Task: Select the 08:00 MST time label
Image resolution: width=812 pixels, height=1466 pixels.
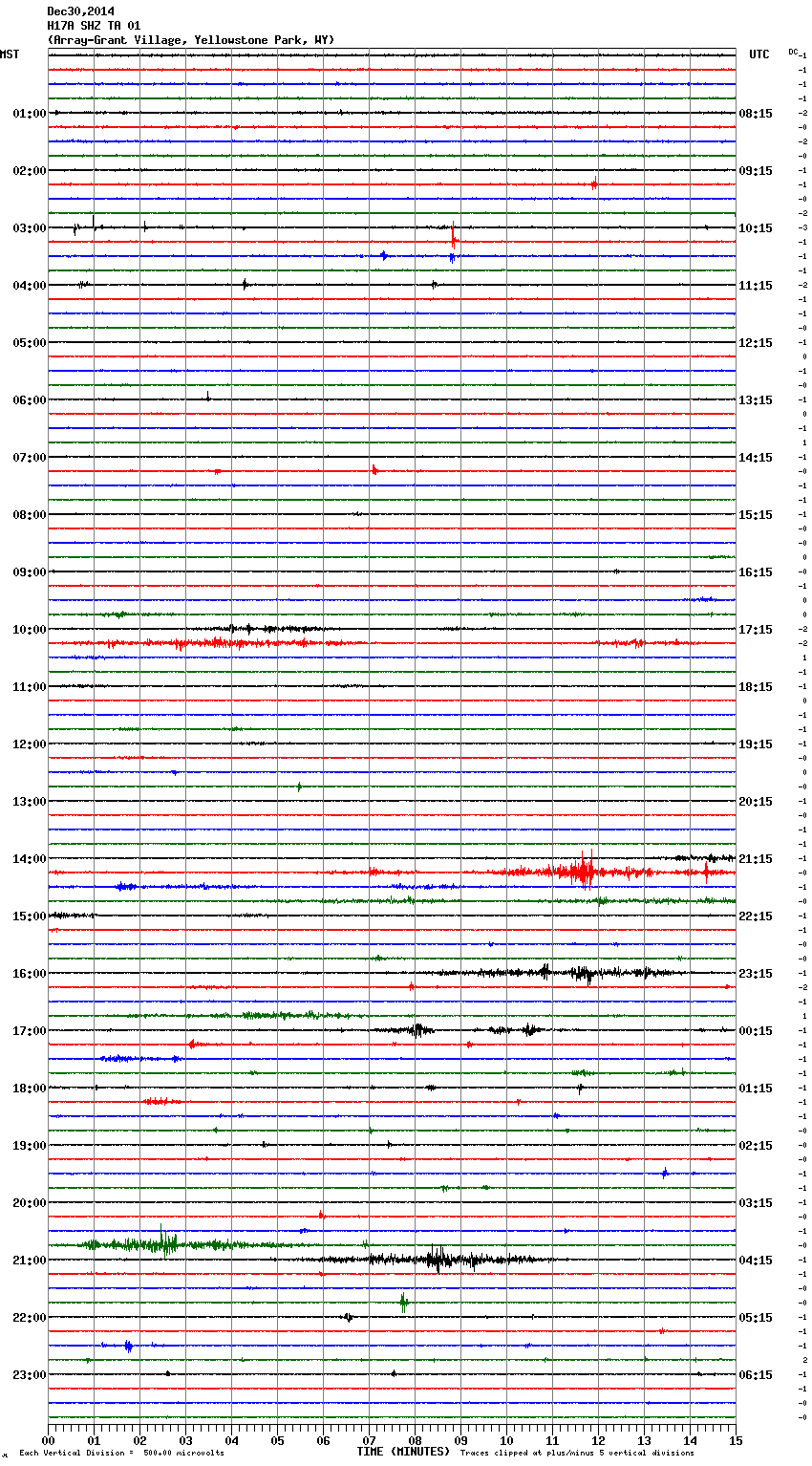Action: tap(29, 515)
